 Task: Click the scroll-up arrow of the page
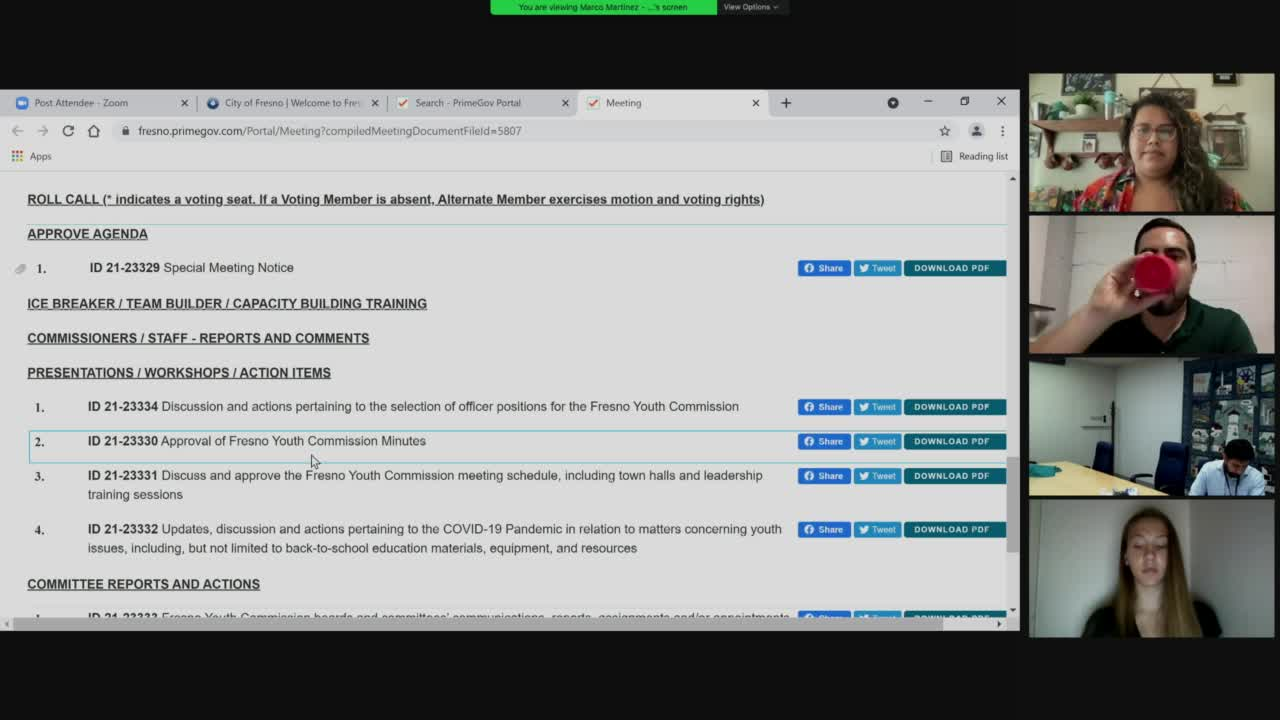pyautogui.click(x=1012, y=178)
